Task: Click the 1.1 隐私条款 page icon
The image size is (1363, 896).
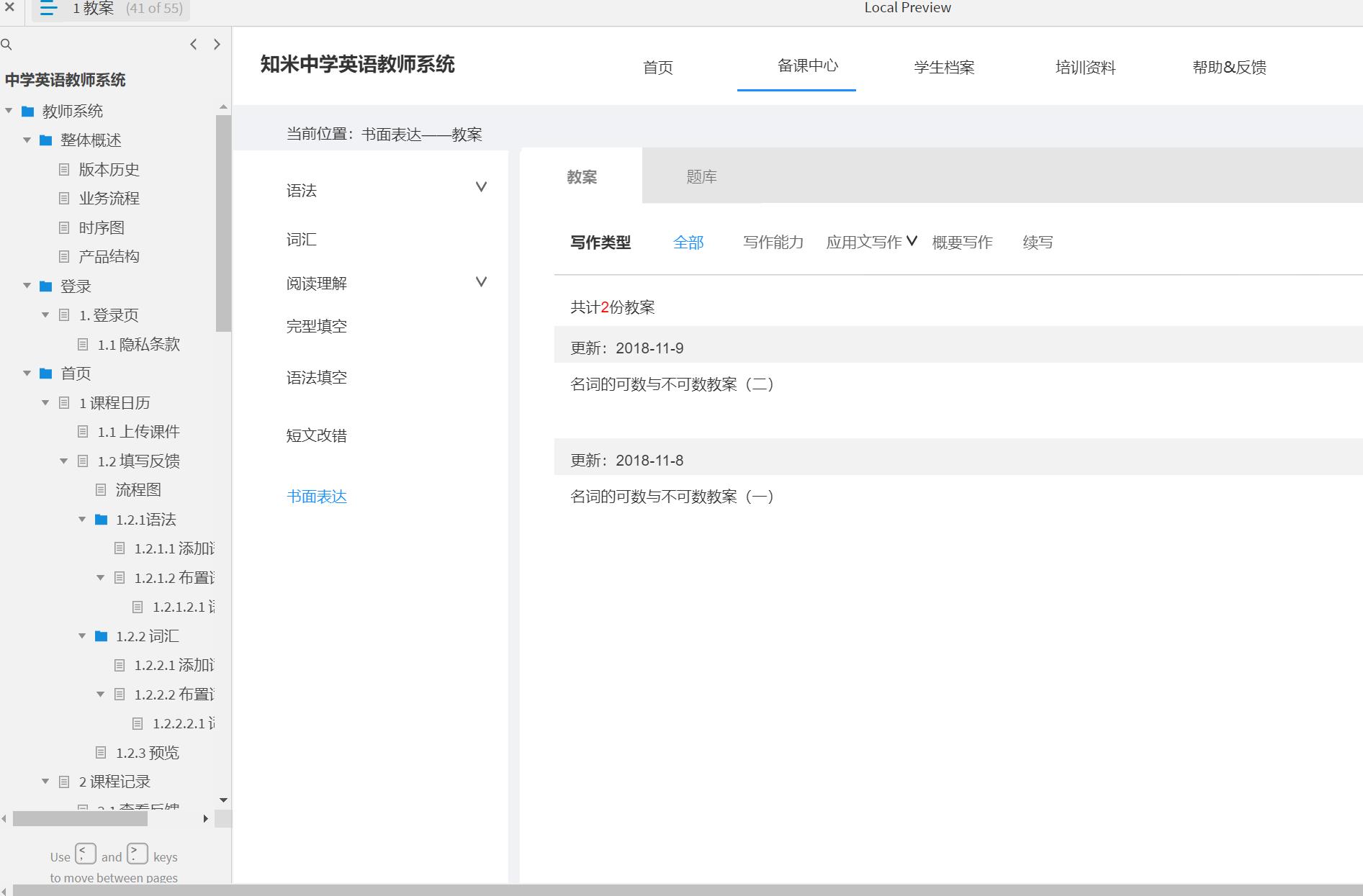Action: [83, 345]
